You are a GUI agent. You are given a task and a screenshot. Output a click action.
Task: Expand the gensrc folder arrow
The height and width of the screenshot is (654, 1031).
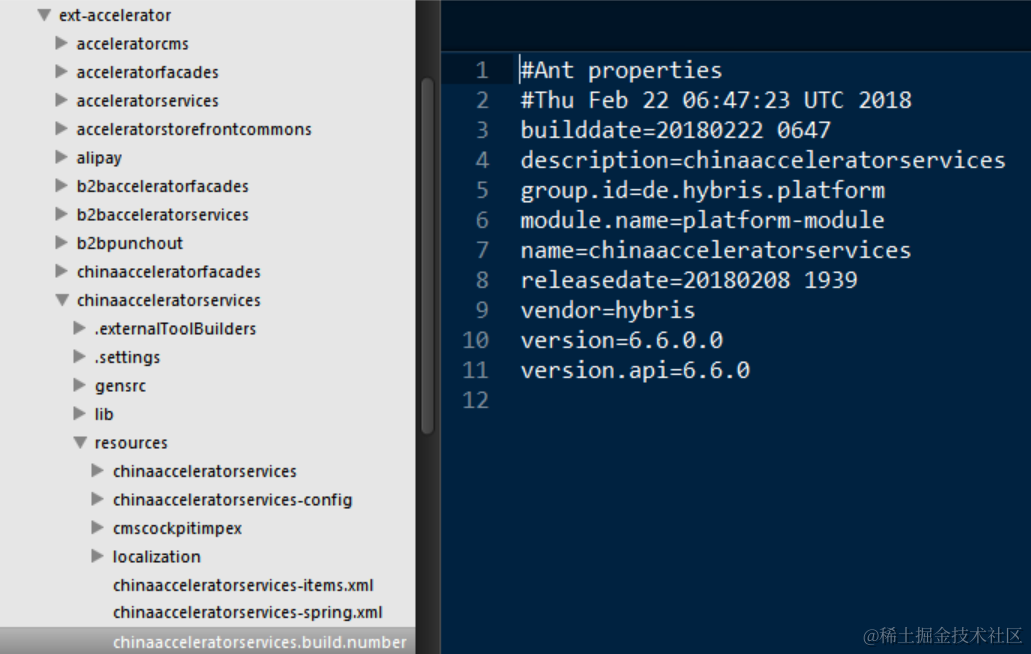[79, 385]
